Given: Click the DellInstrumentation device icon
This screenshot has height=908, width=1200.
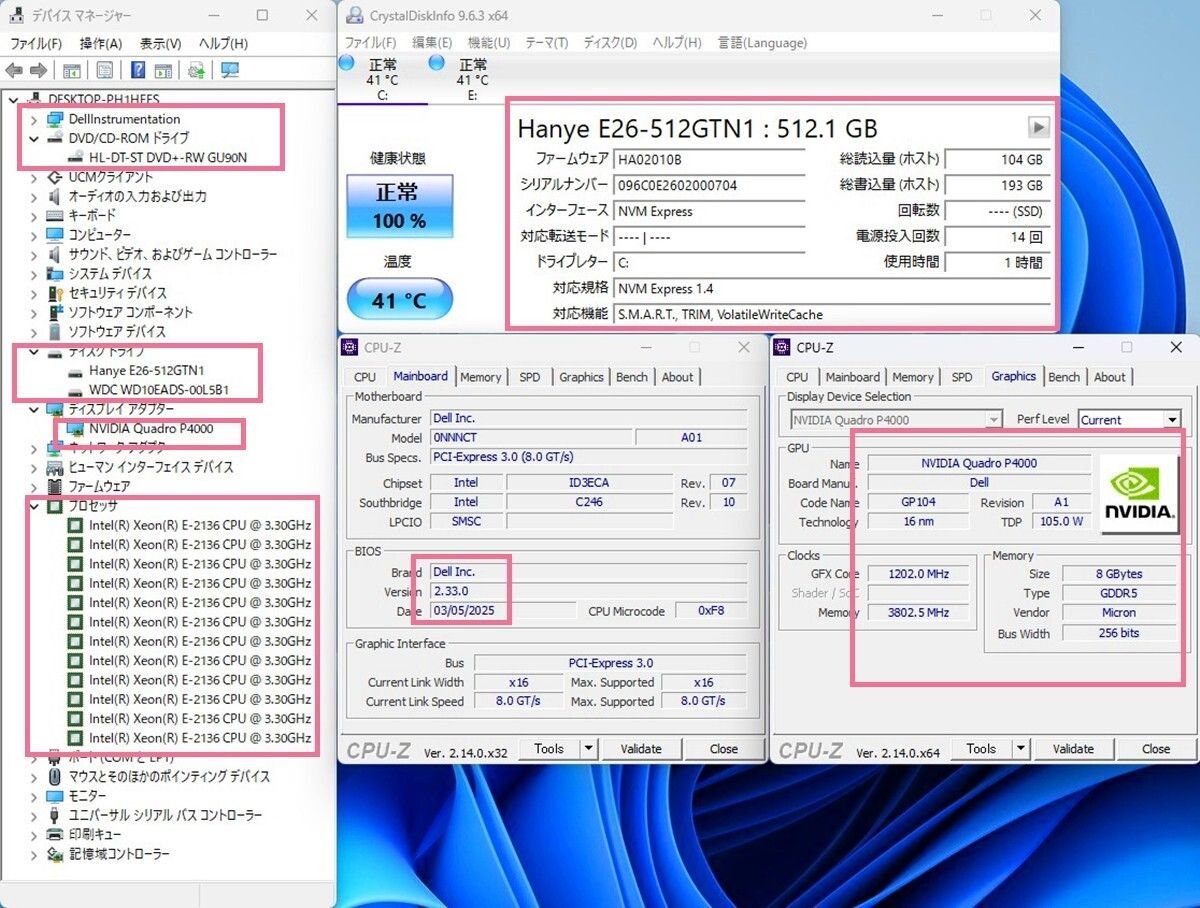Looking at the screenshot, I should point(56,119).
